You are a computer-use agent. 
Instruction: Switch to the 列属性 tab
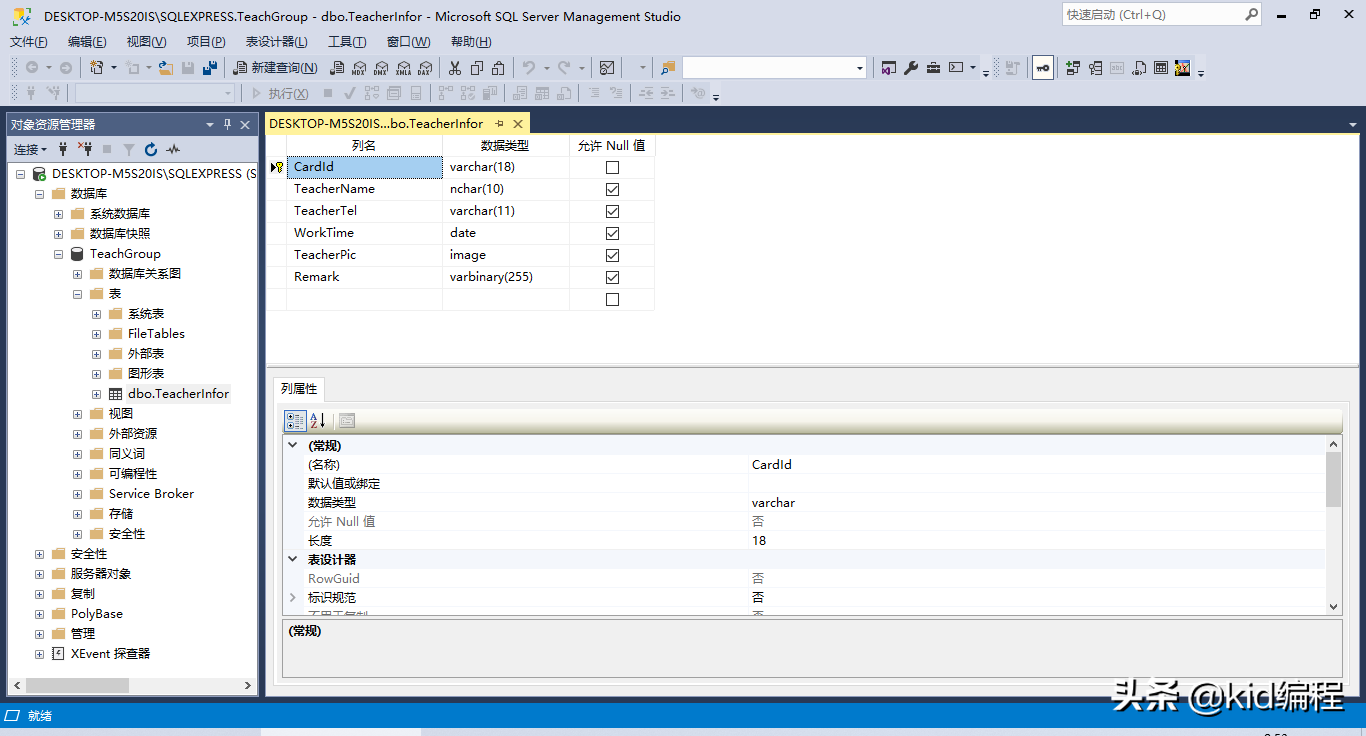point(299,389)
